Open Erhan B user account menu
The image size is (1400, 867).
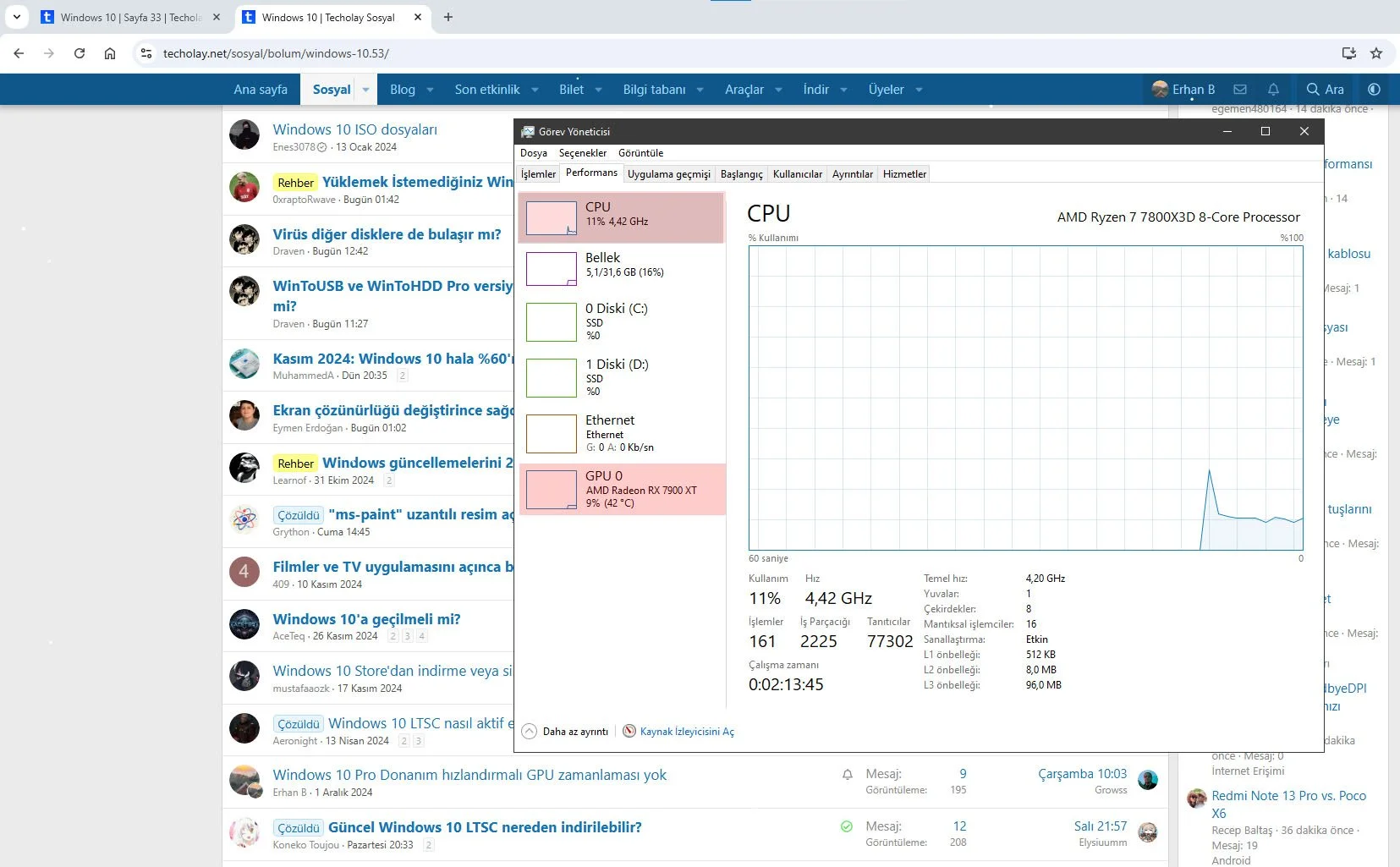[x=1183, y=90]
